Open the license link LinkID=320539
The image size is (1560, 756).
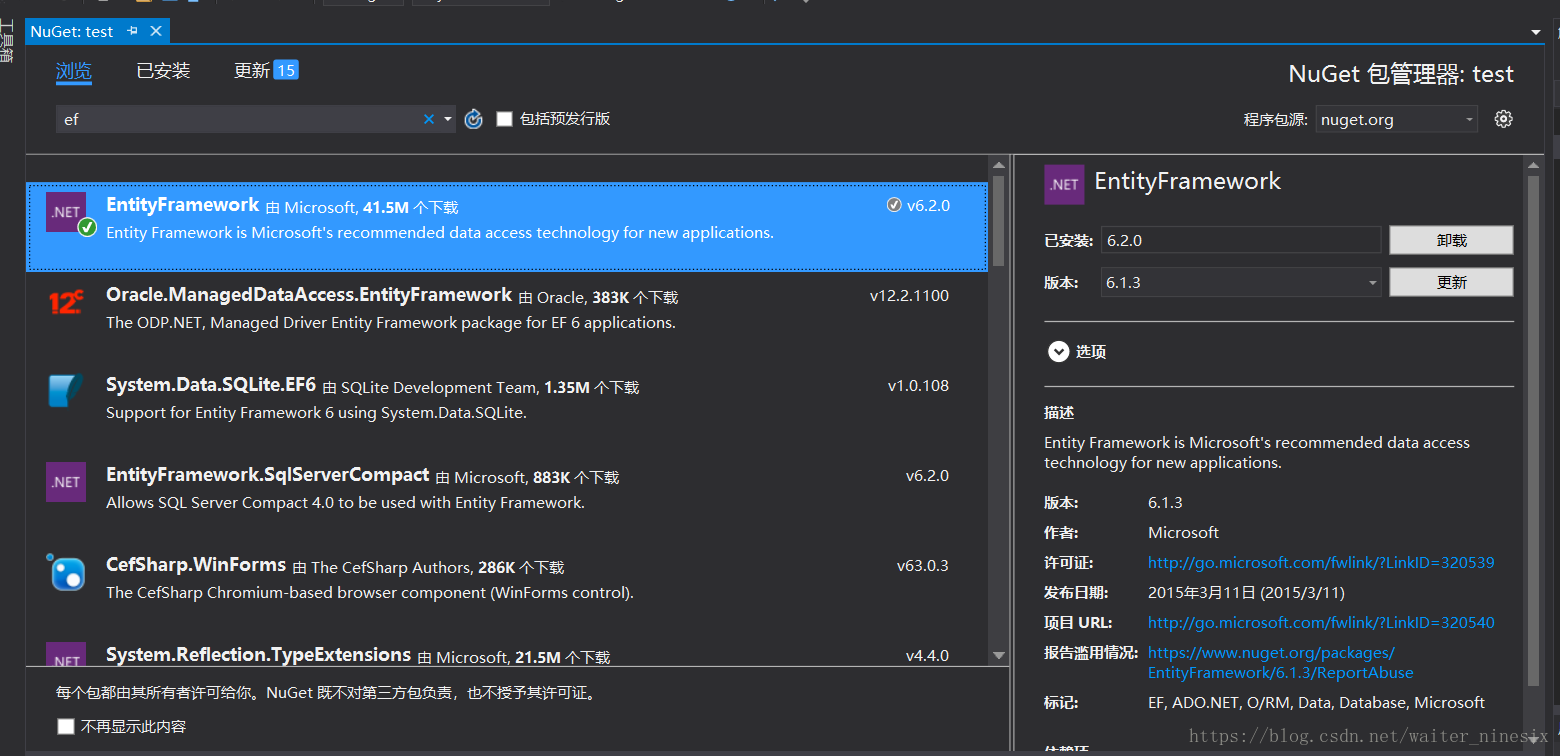[x=1321, y=562]
